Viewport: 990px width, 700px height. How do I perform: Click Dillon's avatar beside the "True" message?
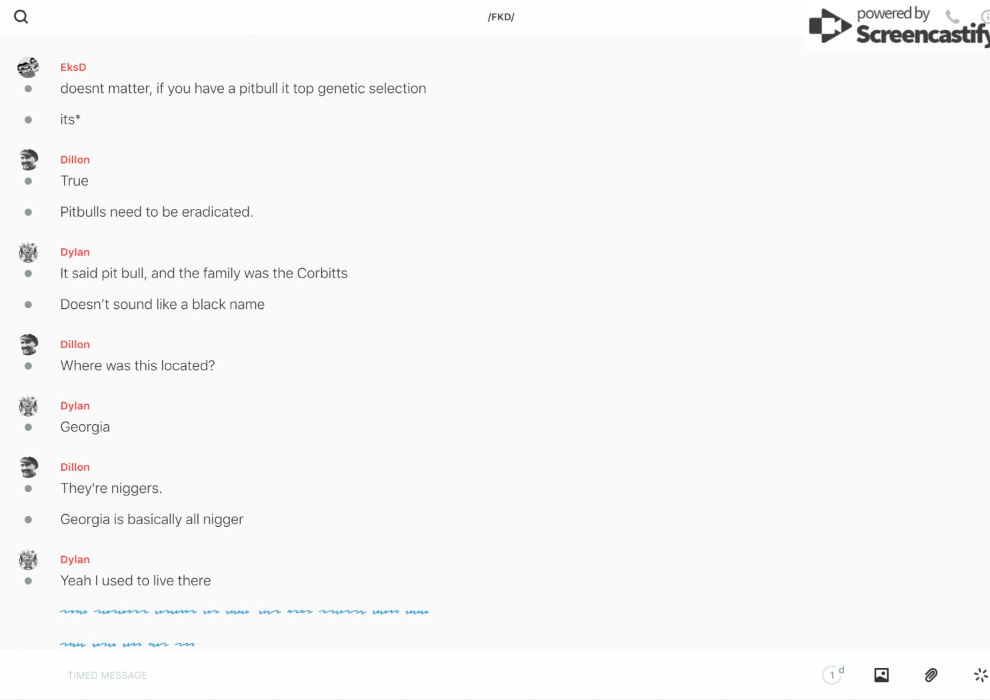click(x=28, y=159)
